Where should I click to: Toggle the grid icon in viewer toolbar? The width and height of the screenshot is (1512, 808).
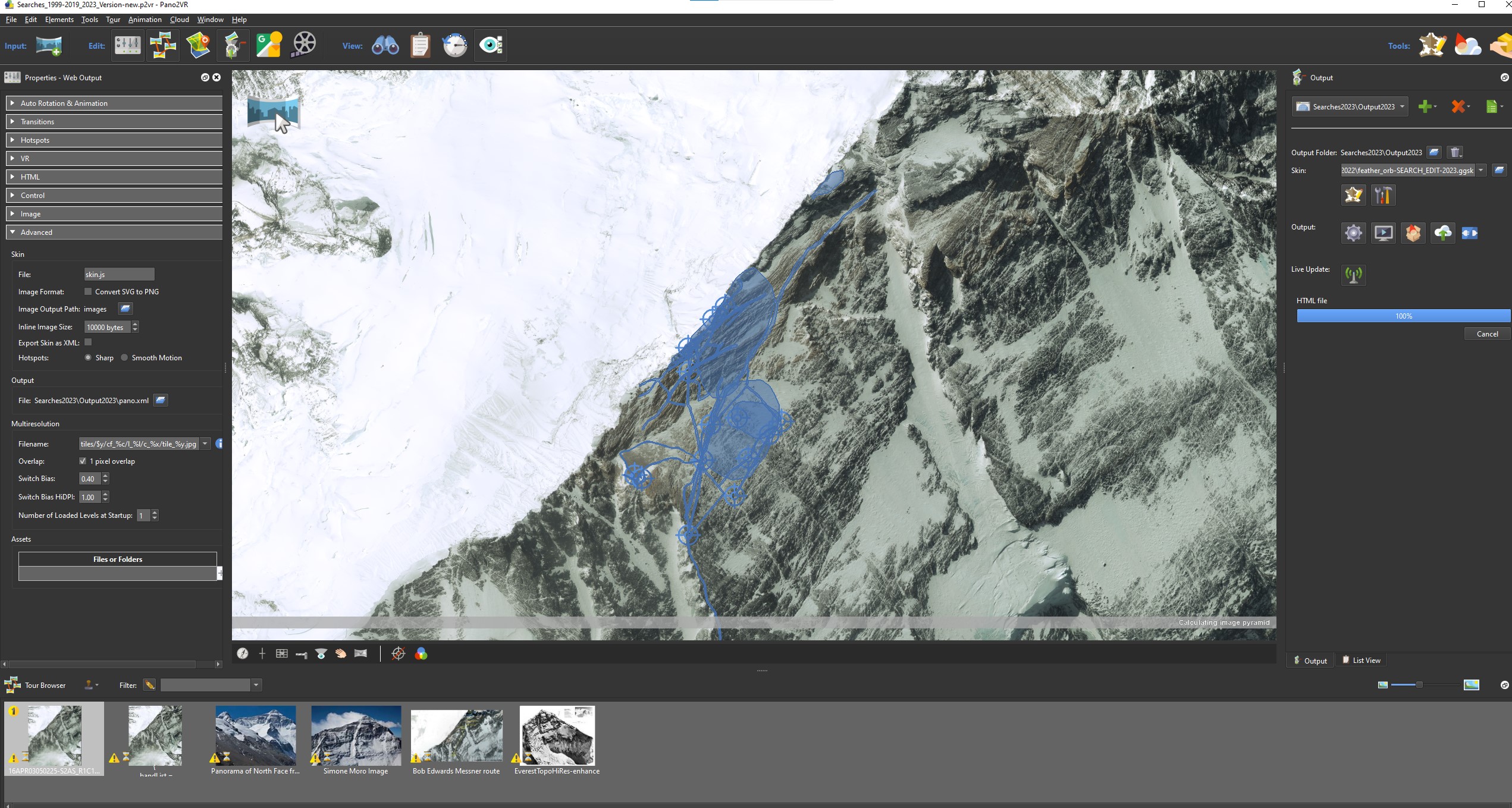coord(282,653)
